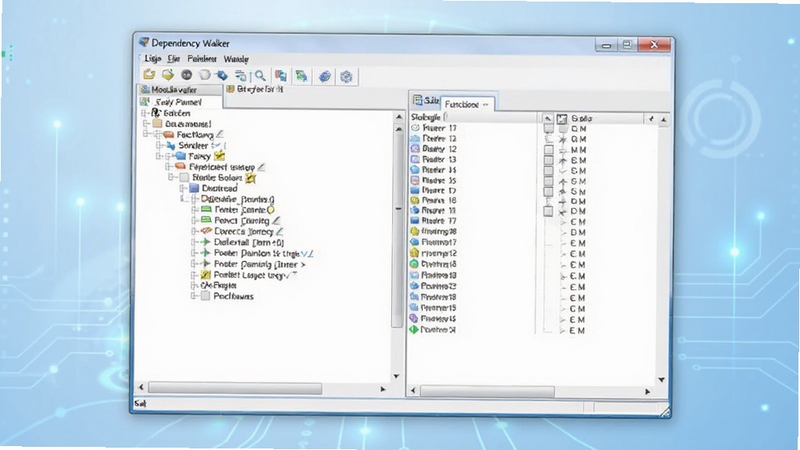
Task: Click the 'Sal' status bar text
Action: pos(140,404)
